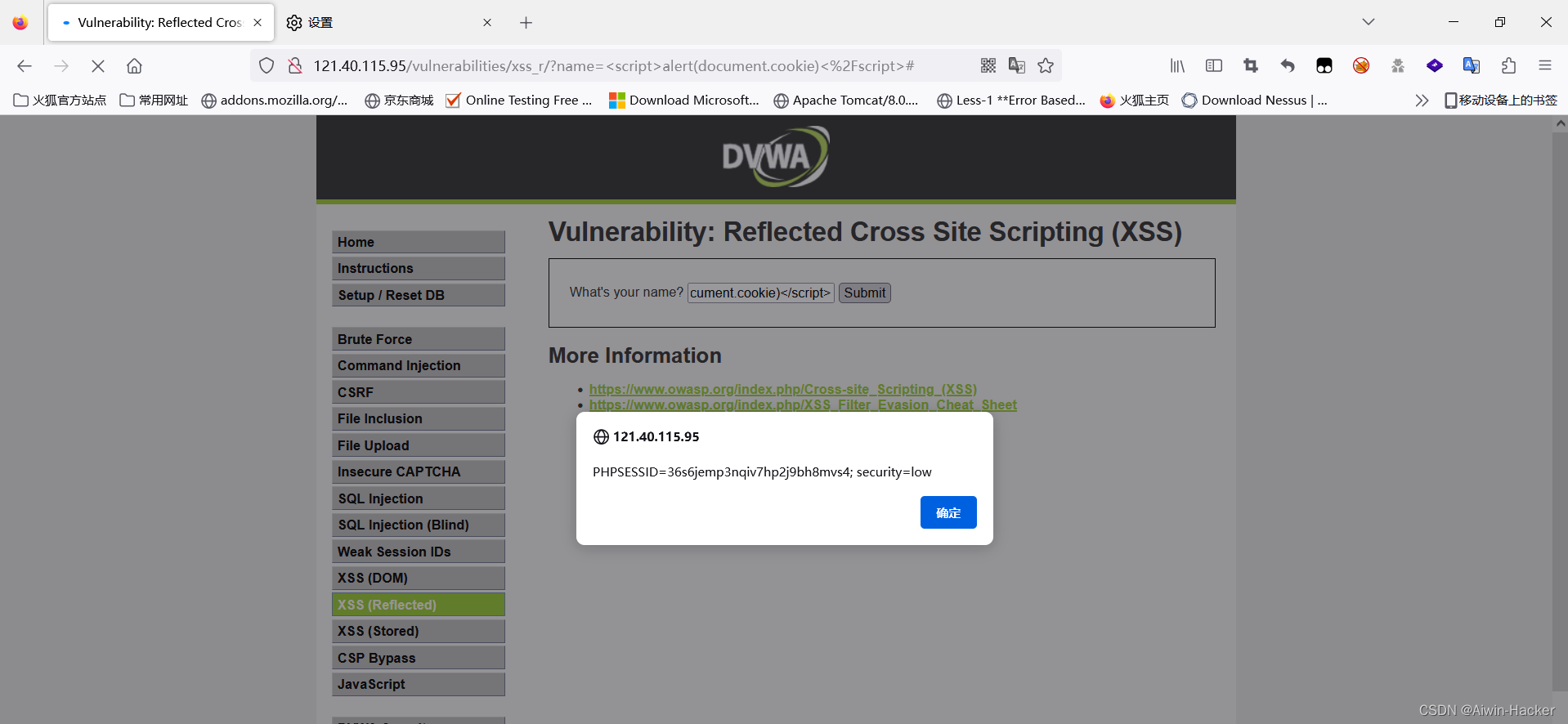The width and height of the screenshot is (1568, 724).
Task: Go to Insecure CAPTCHA page
Action: pos(419,471)
